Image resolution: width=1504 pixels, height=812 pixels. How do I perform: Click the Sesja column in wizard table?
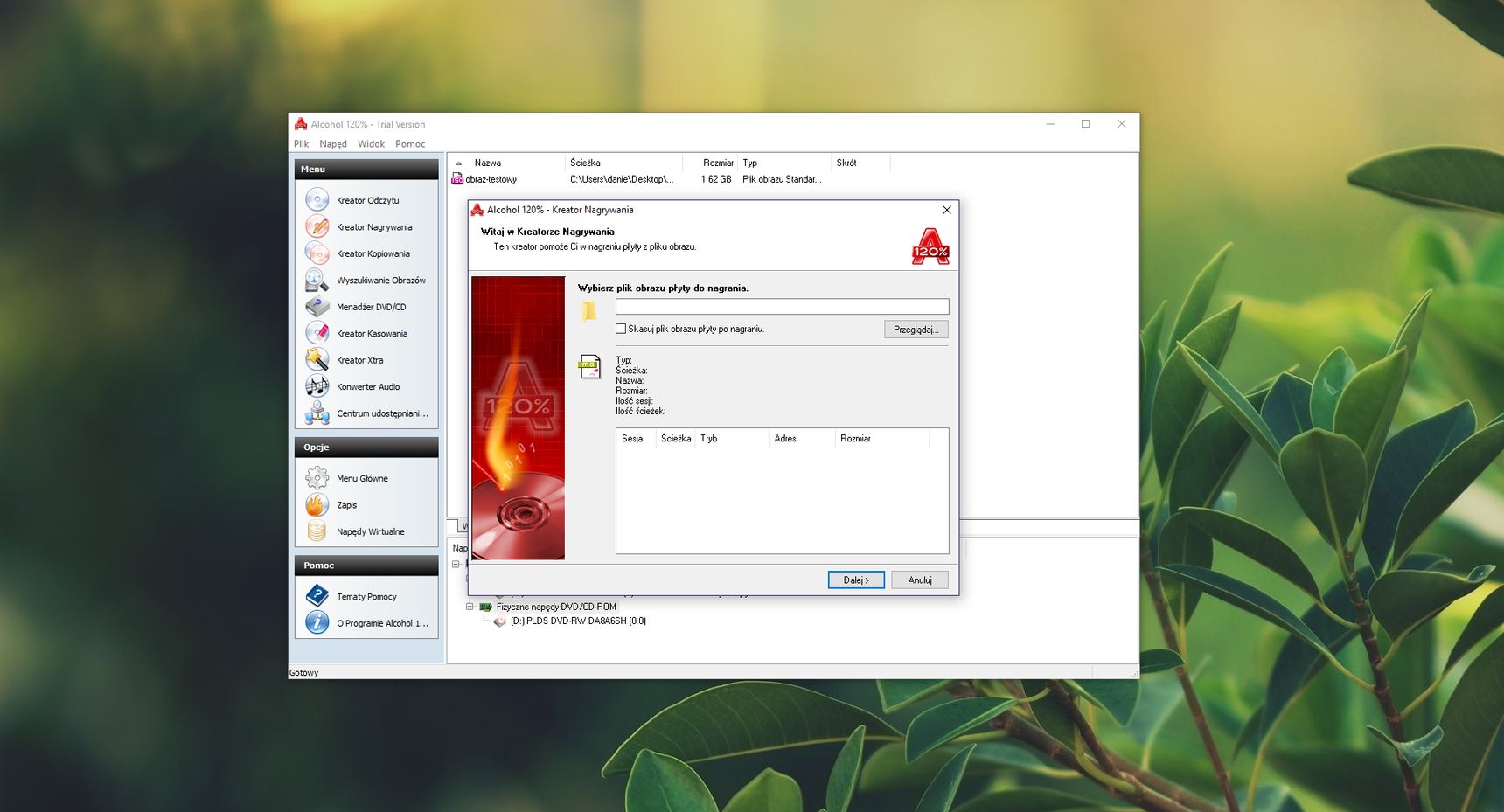[x=636, y=439]
